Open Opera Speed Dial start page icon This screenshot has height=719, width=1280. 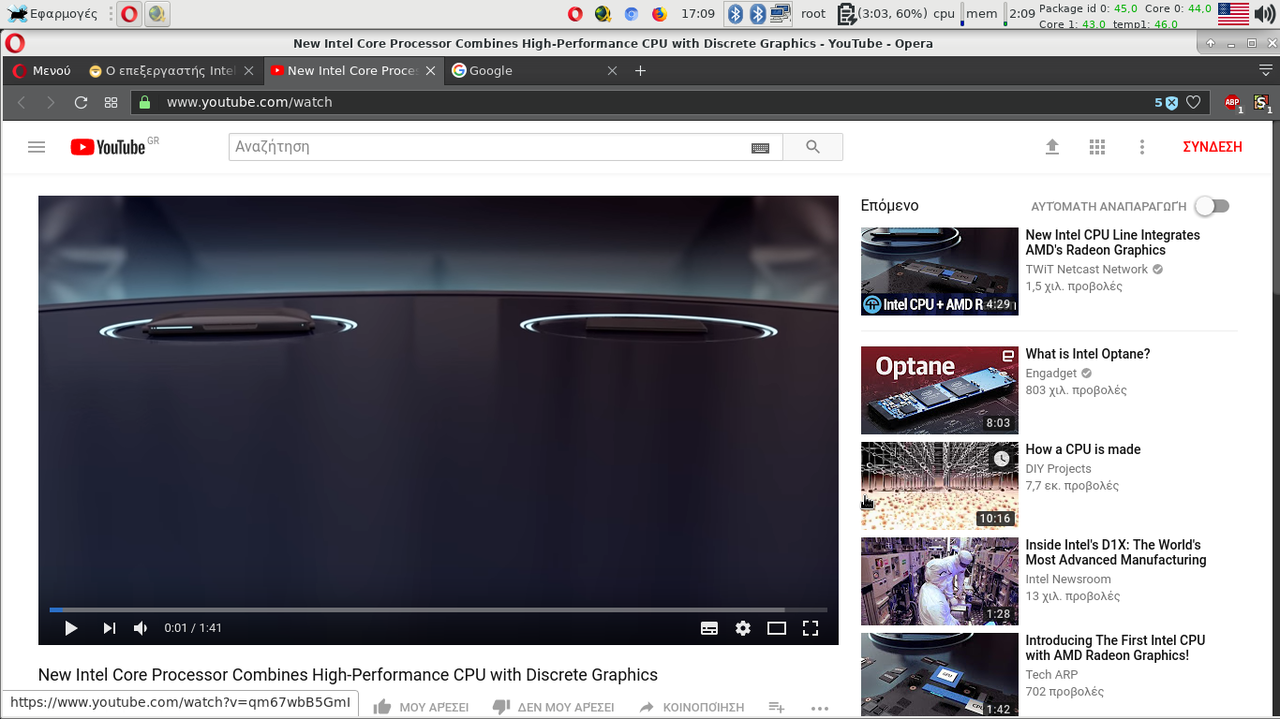(111, 102)
